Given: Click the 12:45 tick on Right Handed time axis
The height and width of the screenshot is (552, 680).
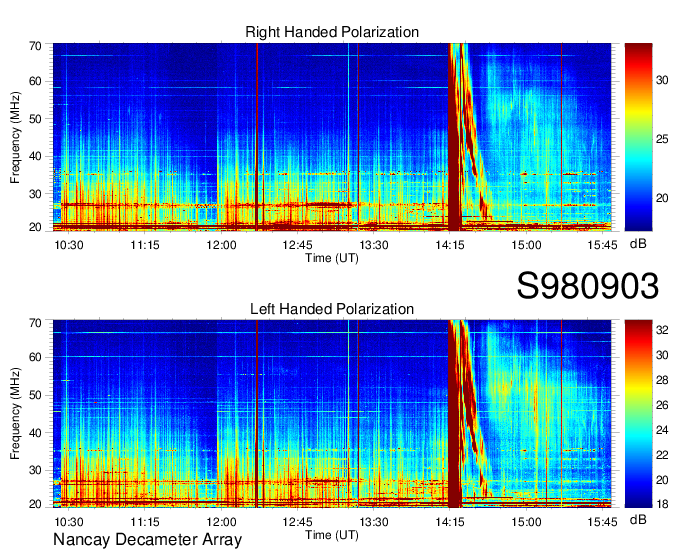Looking at the screenshot, I should tap(297, 245).
